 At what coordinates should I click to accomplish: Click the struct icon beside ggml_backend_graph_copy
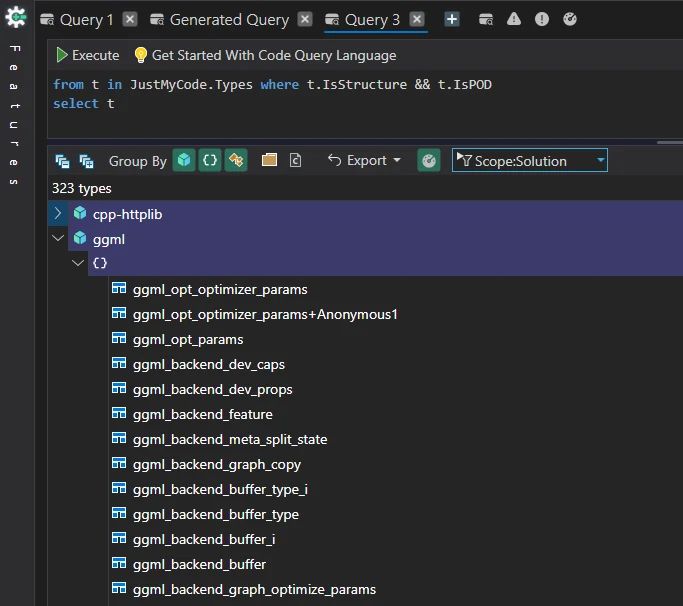(119, 463)
